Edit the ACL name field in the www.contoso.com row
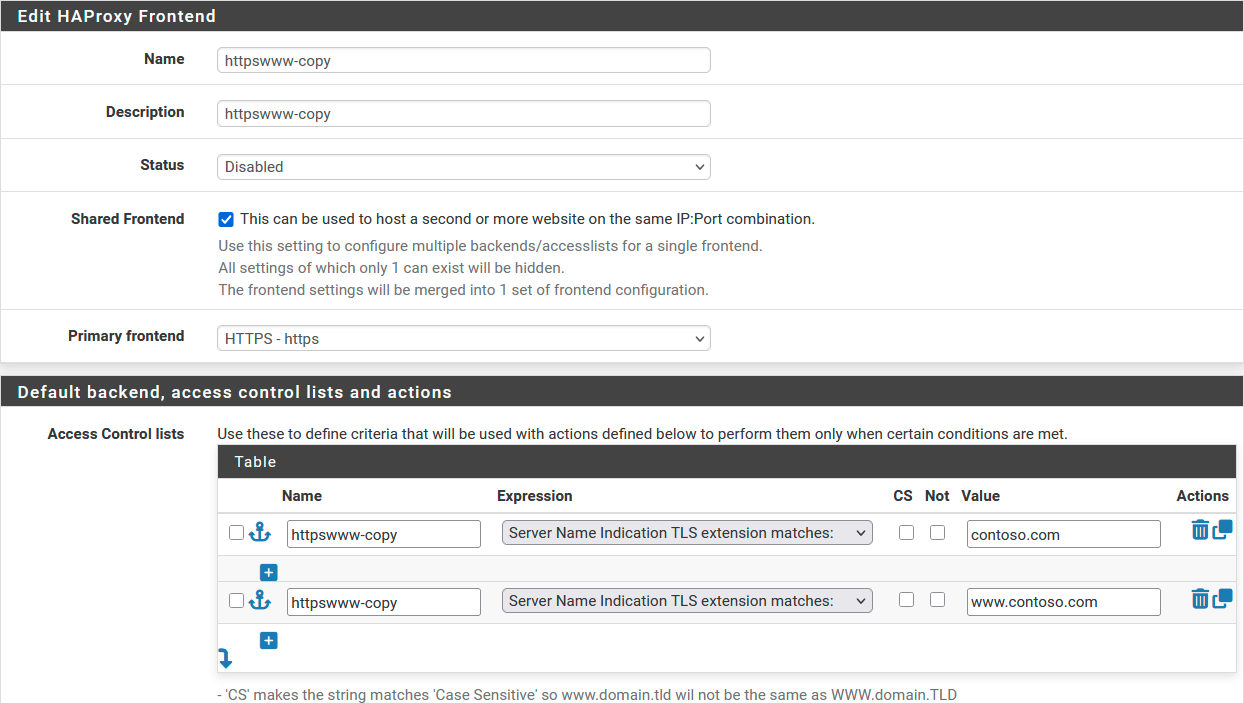 (x=384, y=602)
